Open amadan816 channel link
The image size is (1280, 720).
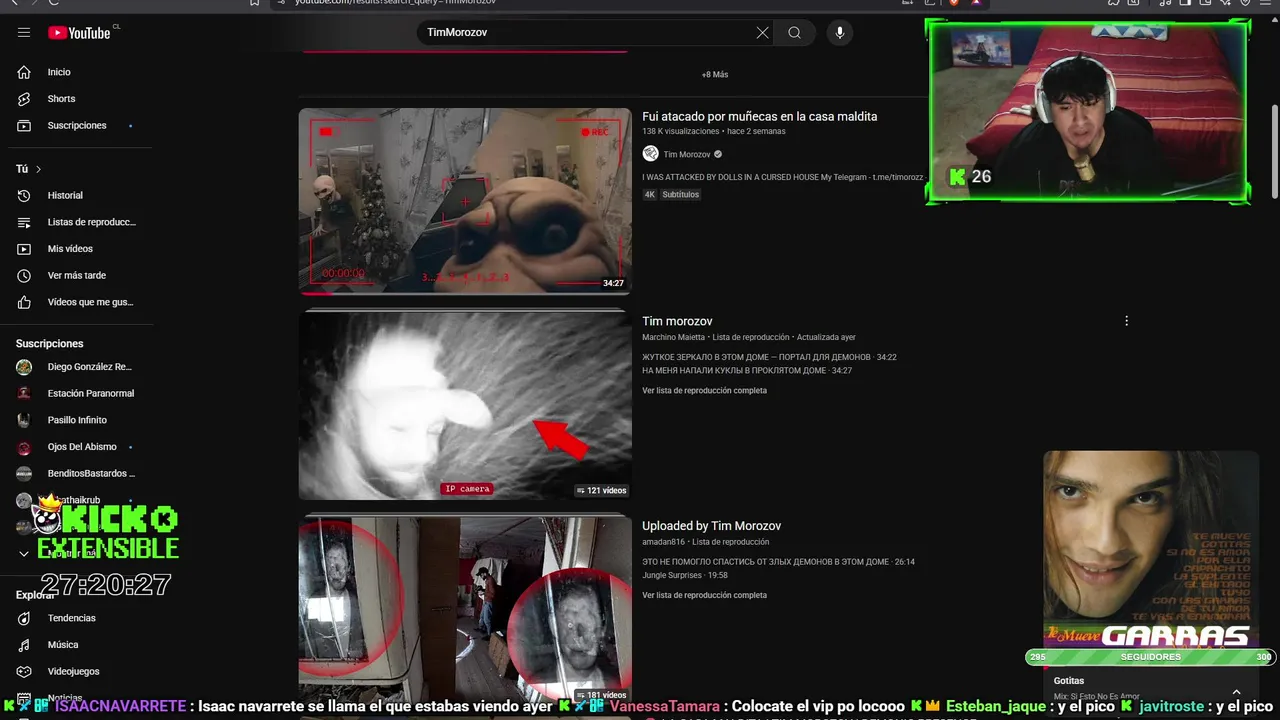(x=663, y=542)
